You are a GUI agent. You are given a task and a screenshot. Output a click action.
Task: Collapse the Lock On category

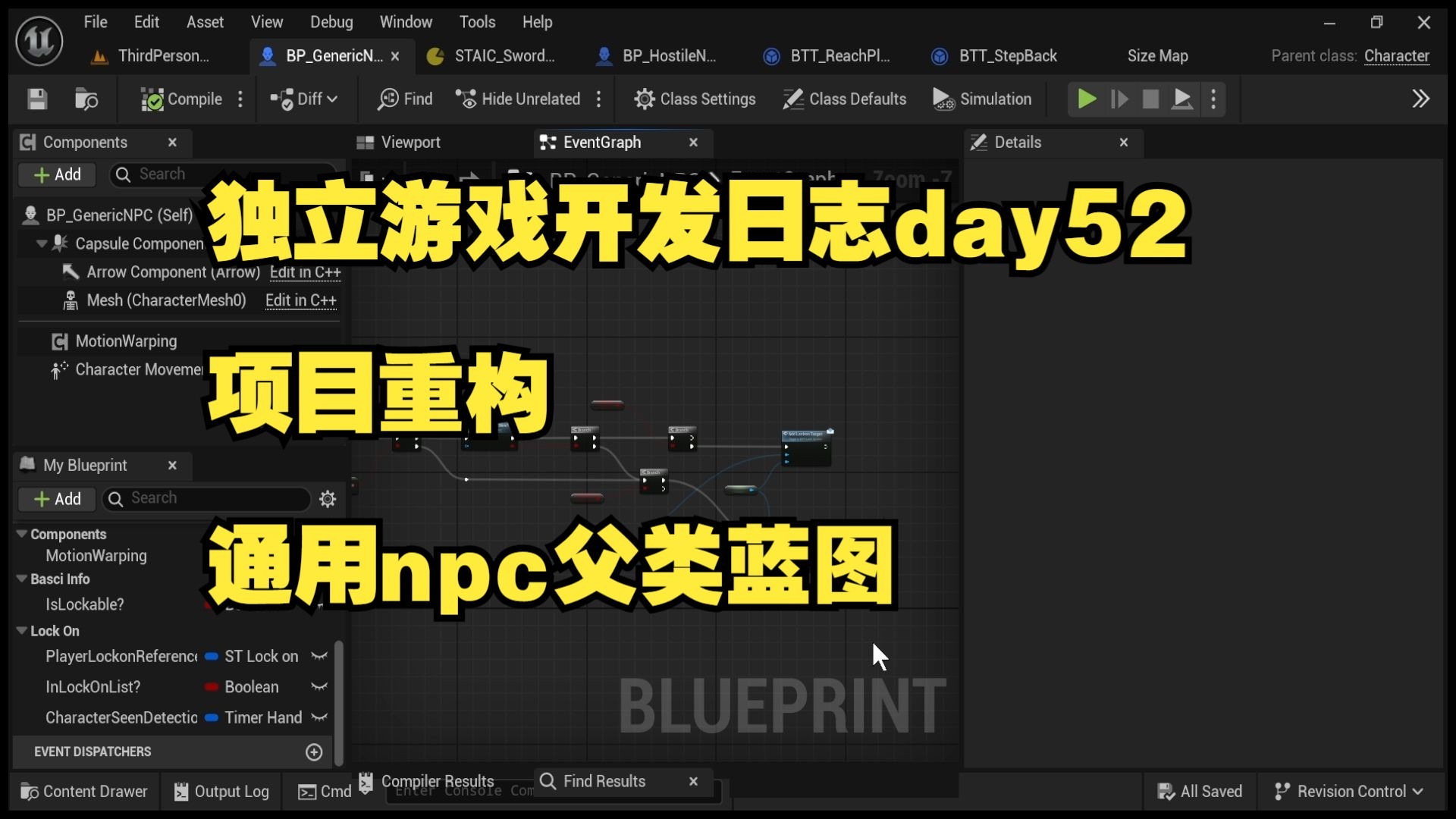(22, 631)
